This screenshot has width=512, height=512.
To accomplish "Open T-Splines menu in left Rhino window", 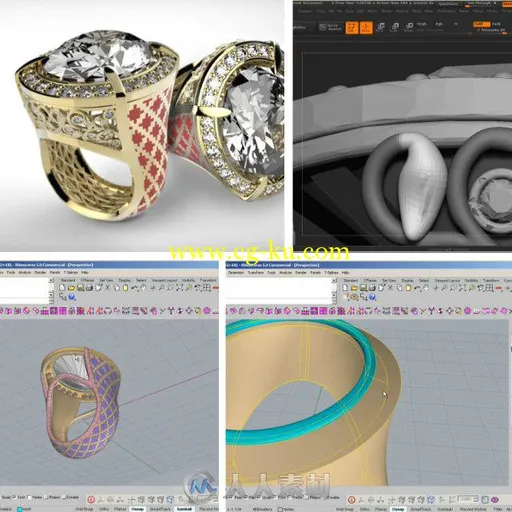I will (71, 272).
